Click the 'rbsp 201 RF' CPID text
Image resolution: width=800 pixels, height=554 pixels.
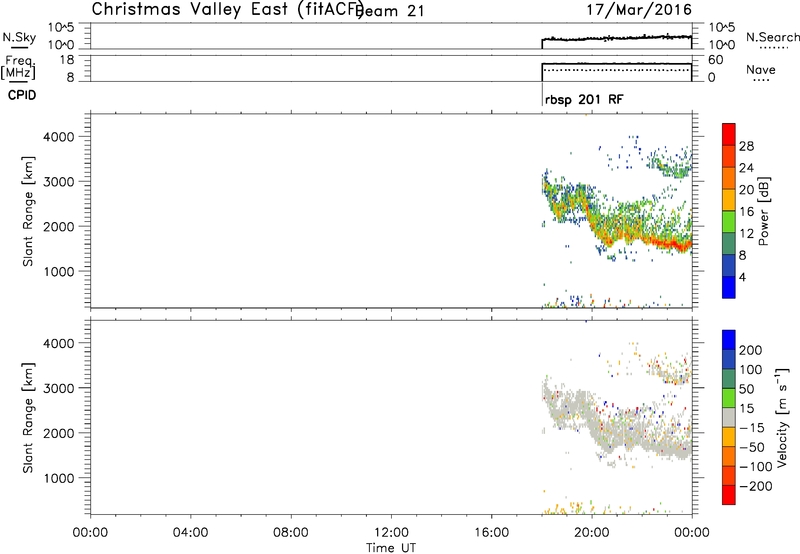584,99
